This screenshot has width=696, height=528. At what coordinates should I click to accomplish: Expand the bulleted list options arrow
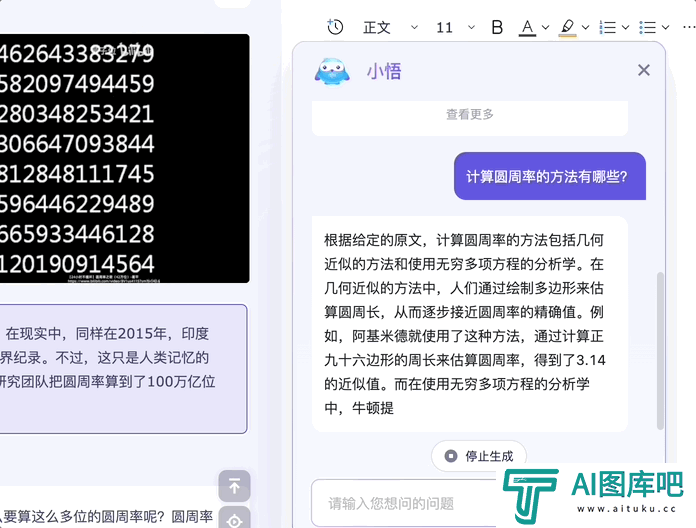click(x=665, y=28)
